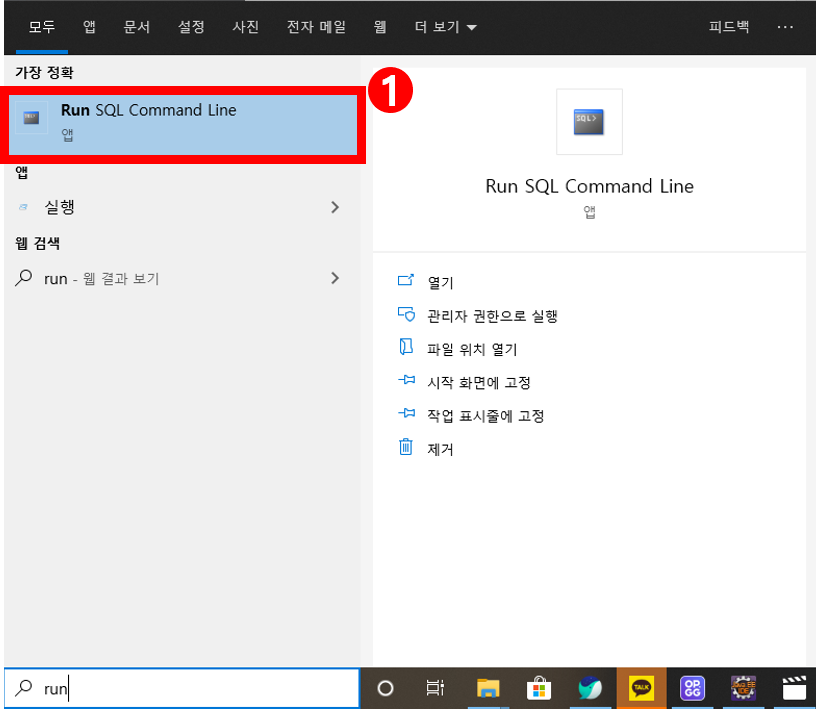
Task: Click the 실행 app icon
Action: (23, 207)
